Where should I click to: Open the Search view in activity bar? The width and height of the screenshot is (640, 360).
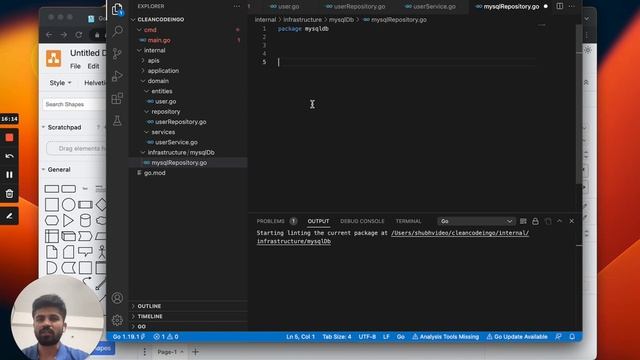click(x=118, y=31)
